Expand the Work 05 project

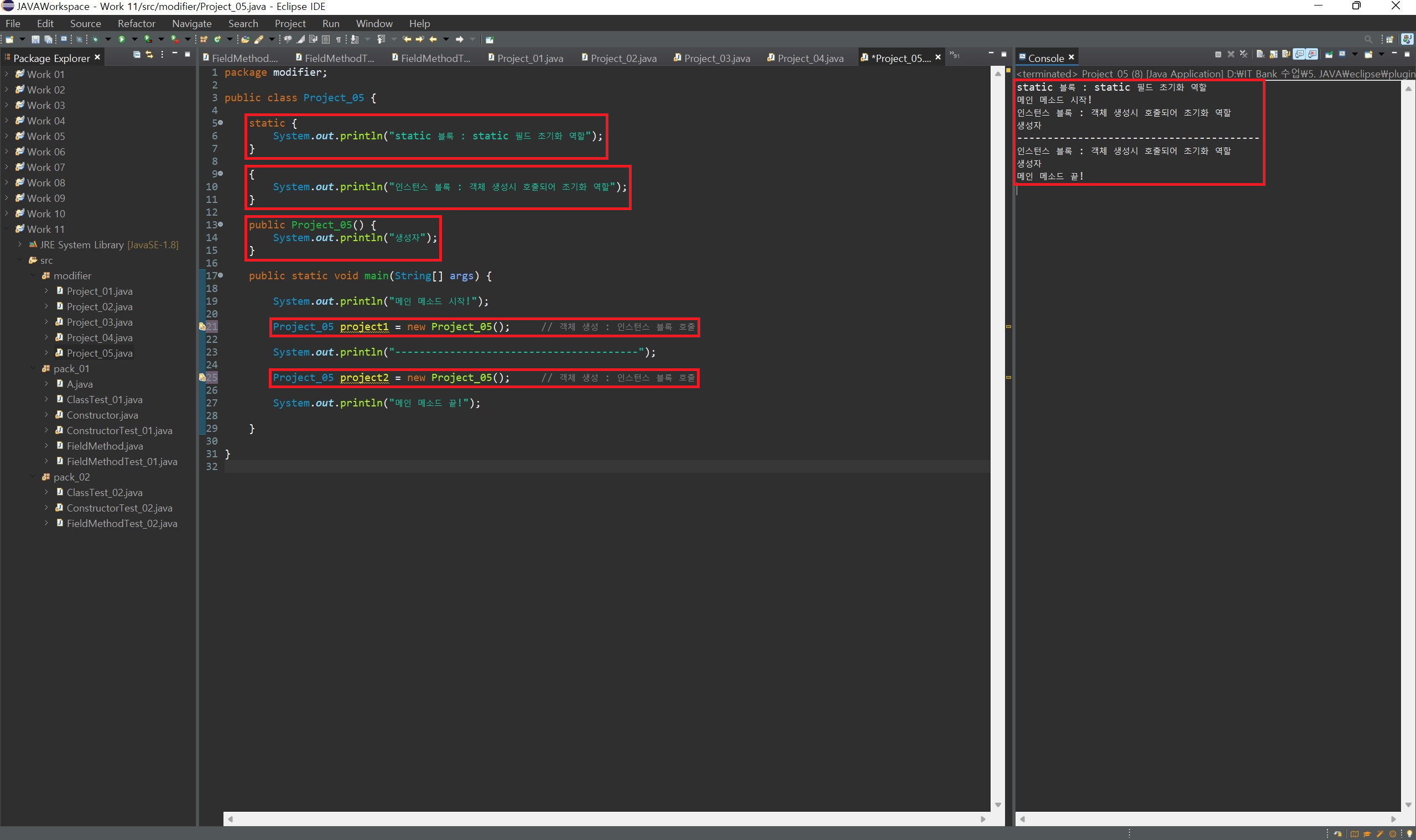click(x=7, y=137)
